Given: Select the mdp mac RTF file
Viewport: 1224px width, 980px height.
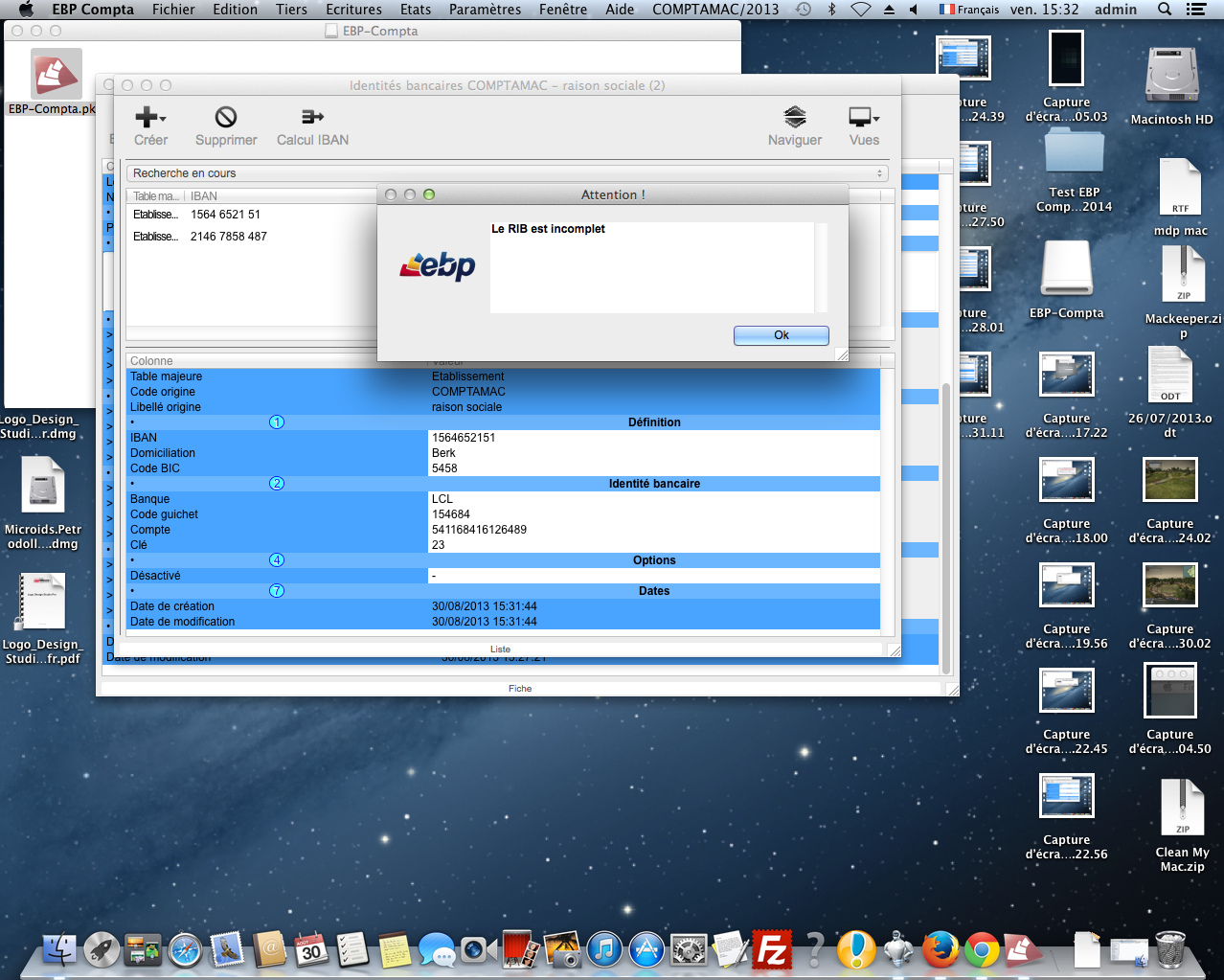Looking at the screenshot, I should pyautogui.click(x=1180, y=188).
